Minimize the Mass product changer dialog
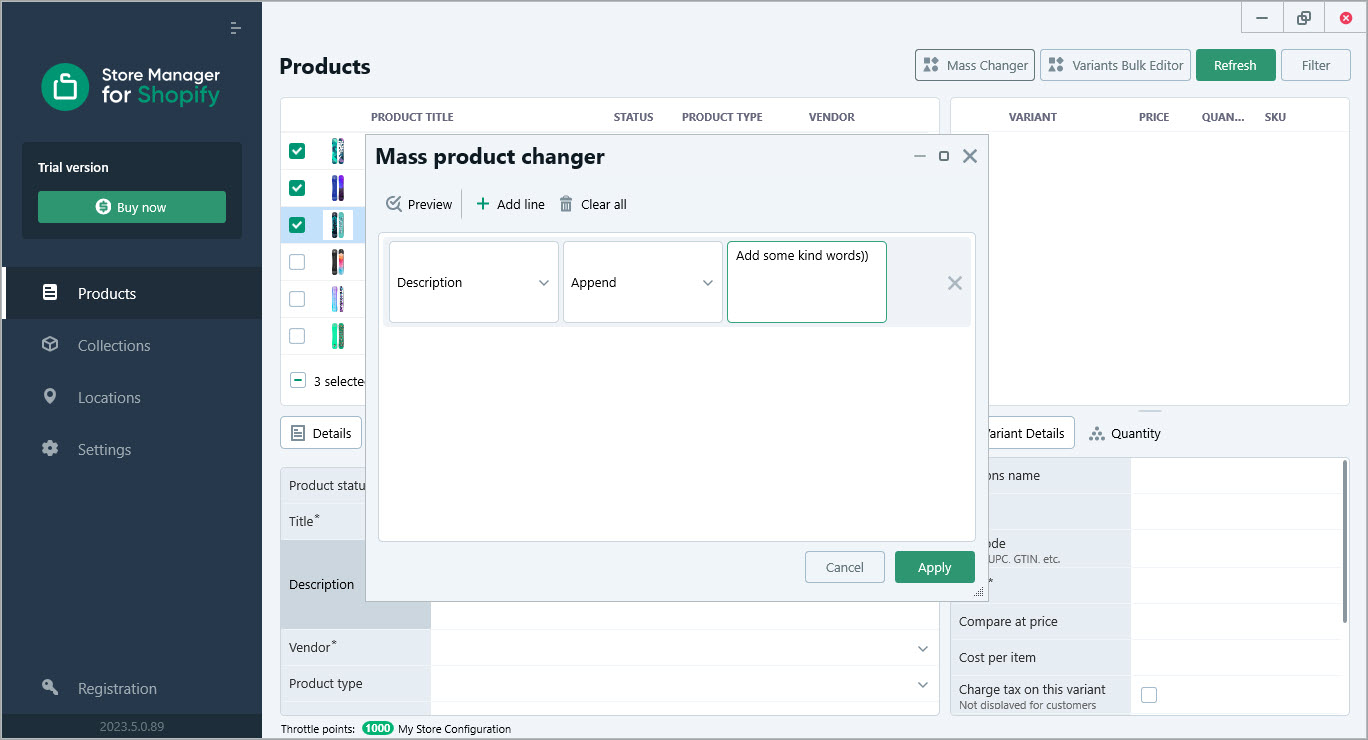1368x740 pixels. pos(920,156)
